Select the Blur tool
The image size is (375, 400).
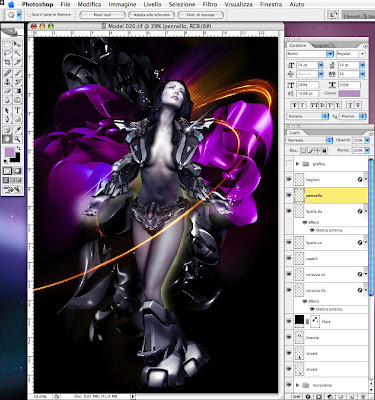pos(7,100)
